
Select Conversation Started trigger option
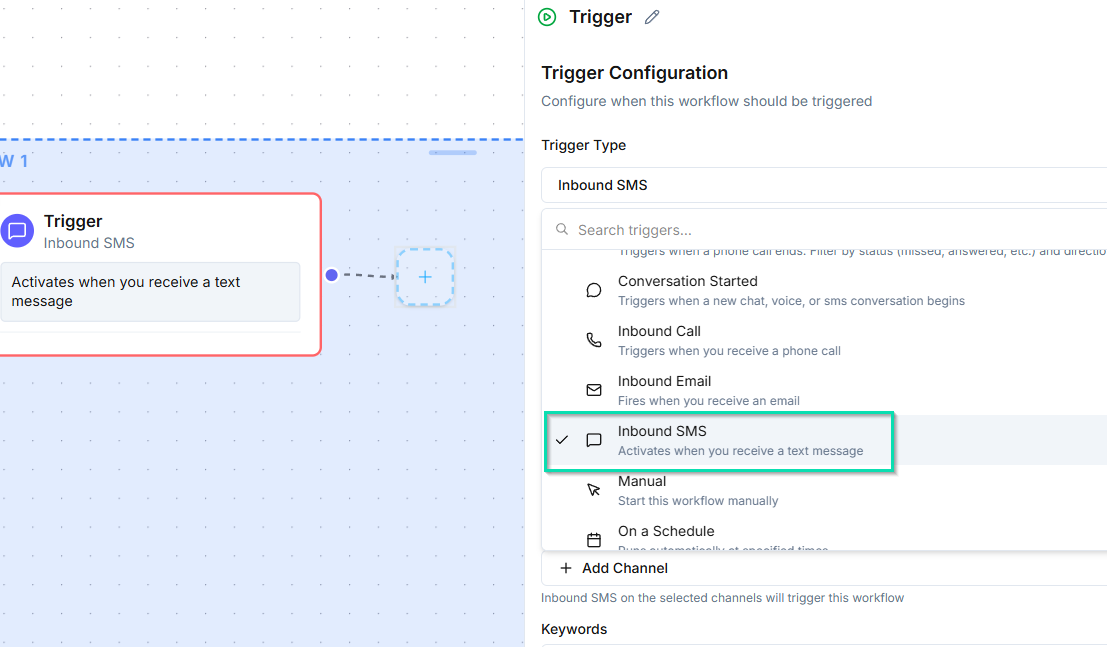click(824, 290)
